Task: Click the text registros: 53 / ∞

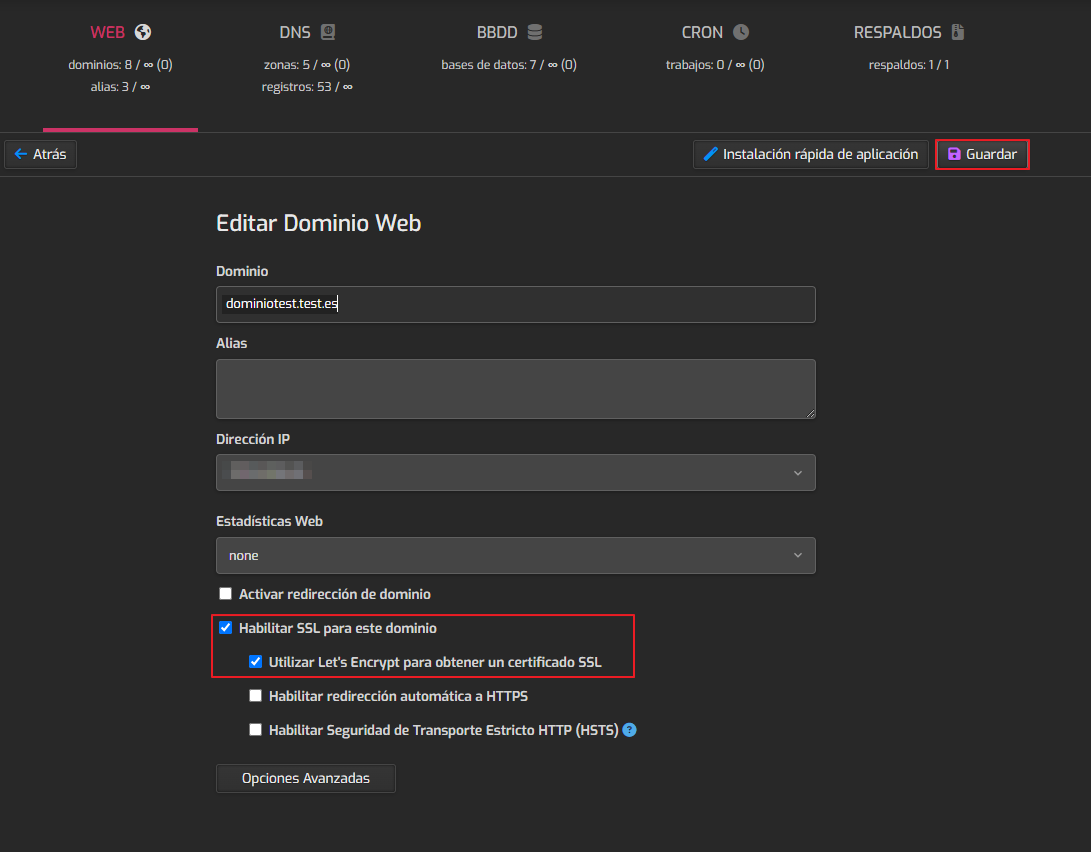Action: click(x=307, y=87)
